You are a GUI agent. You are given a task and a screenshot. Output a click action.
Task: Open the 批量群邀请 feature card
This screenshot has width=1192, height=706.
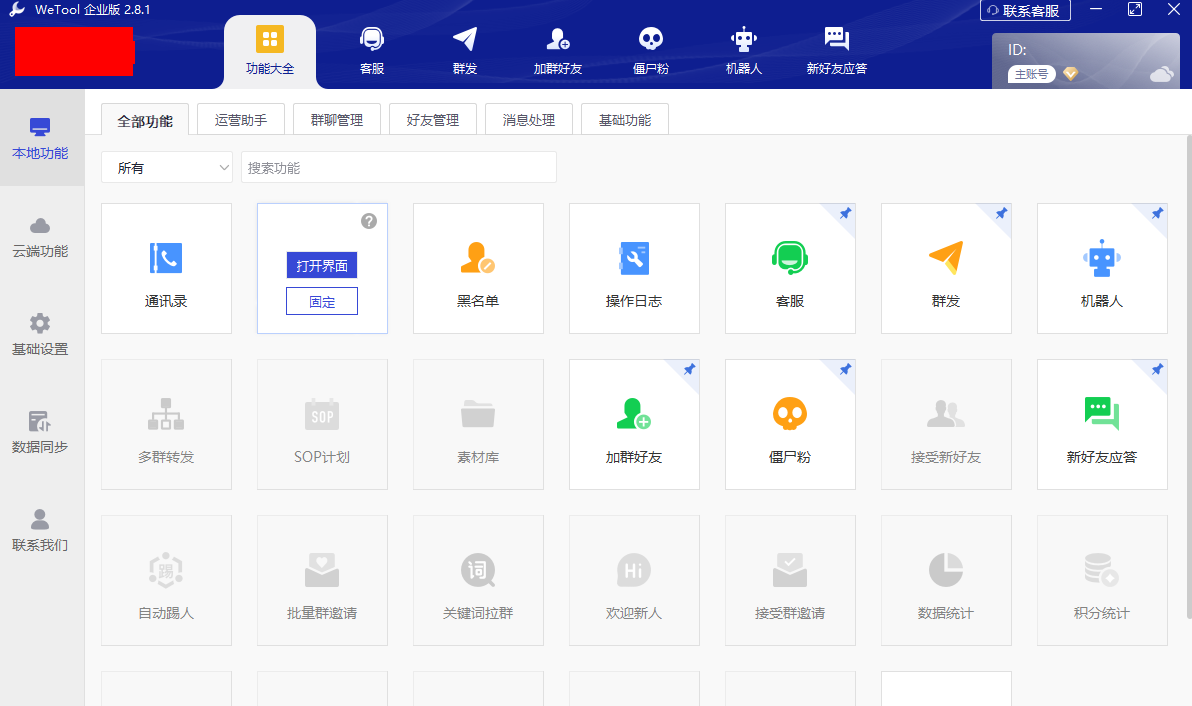point(322,581)
